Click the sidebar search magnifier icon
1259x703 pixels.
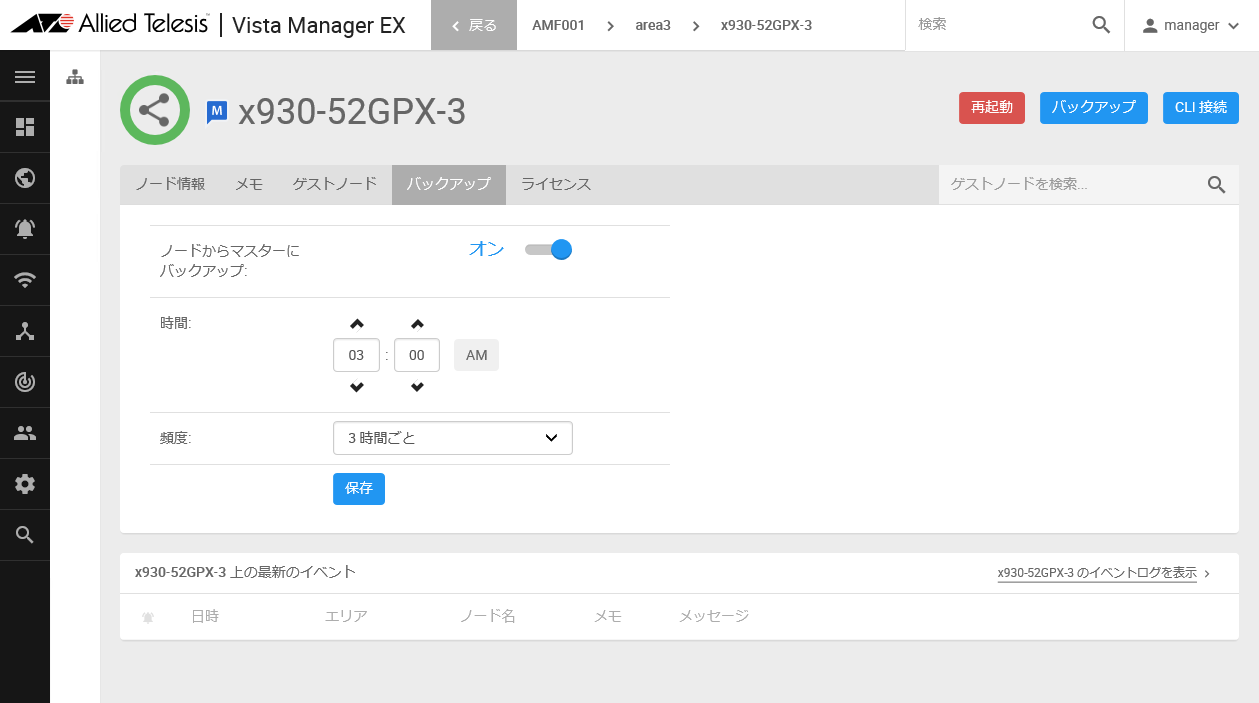[25, 535]
